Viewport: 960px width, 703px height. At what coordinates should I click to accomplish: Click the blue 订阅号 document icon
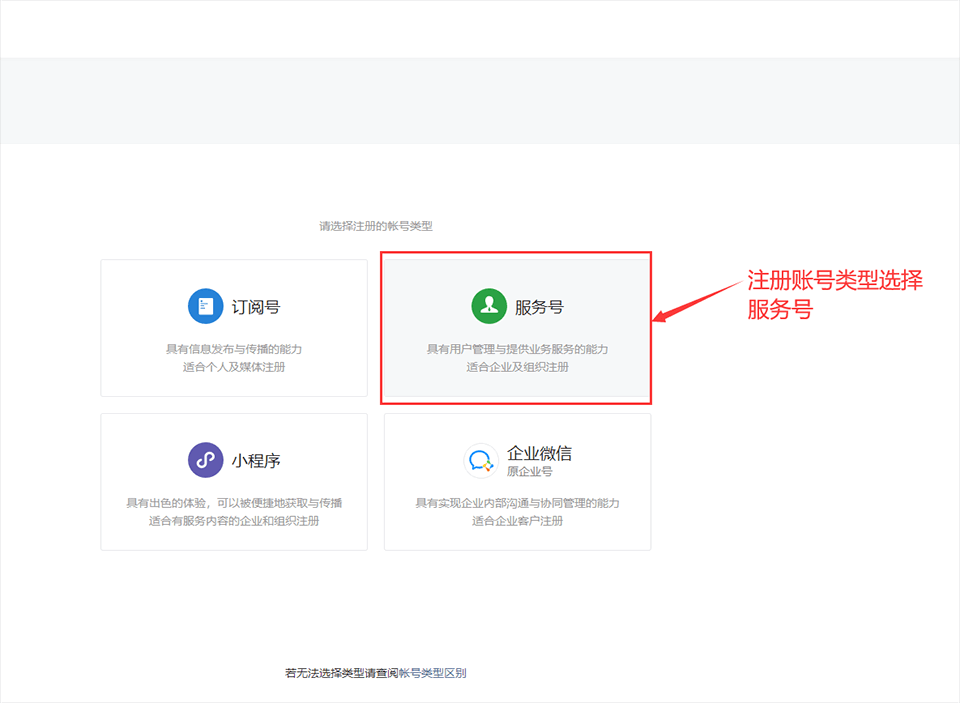[x=205, y=306]
